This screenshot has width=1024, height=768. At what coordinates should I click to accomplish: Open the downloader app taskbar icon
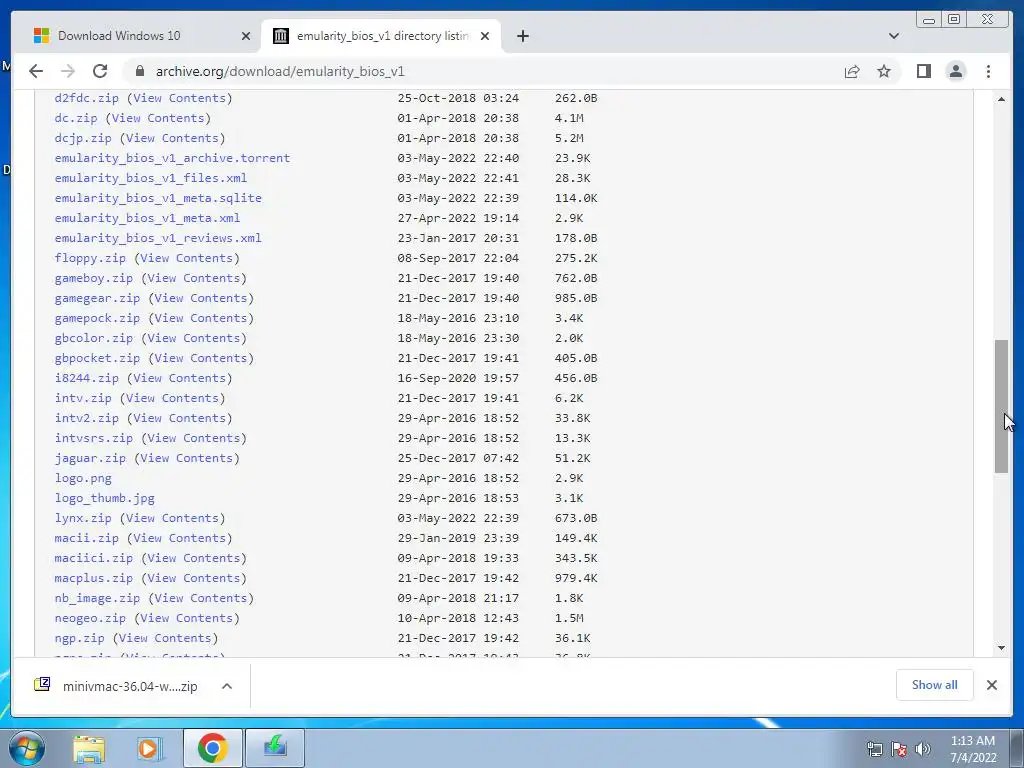(x=275, y=748)
